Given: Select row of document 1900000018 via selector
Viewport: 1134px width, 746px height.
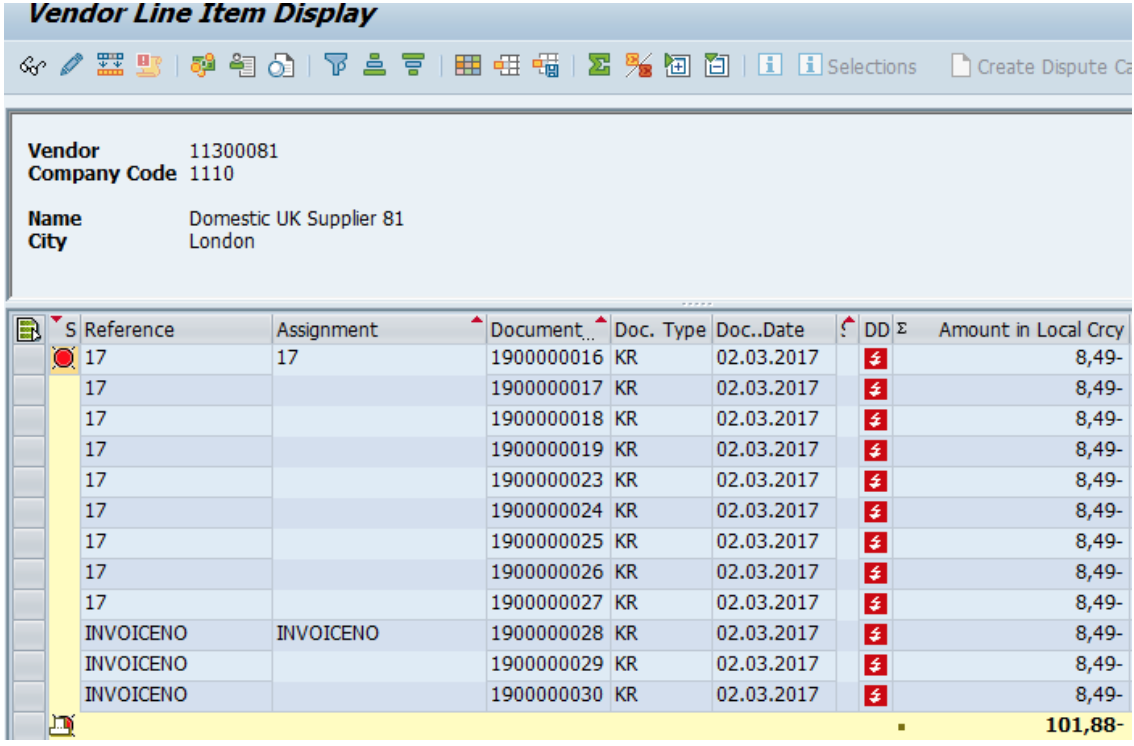Looking at the screenshot, I should 29,420.
